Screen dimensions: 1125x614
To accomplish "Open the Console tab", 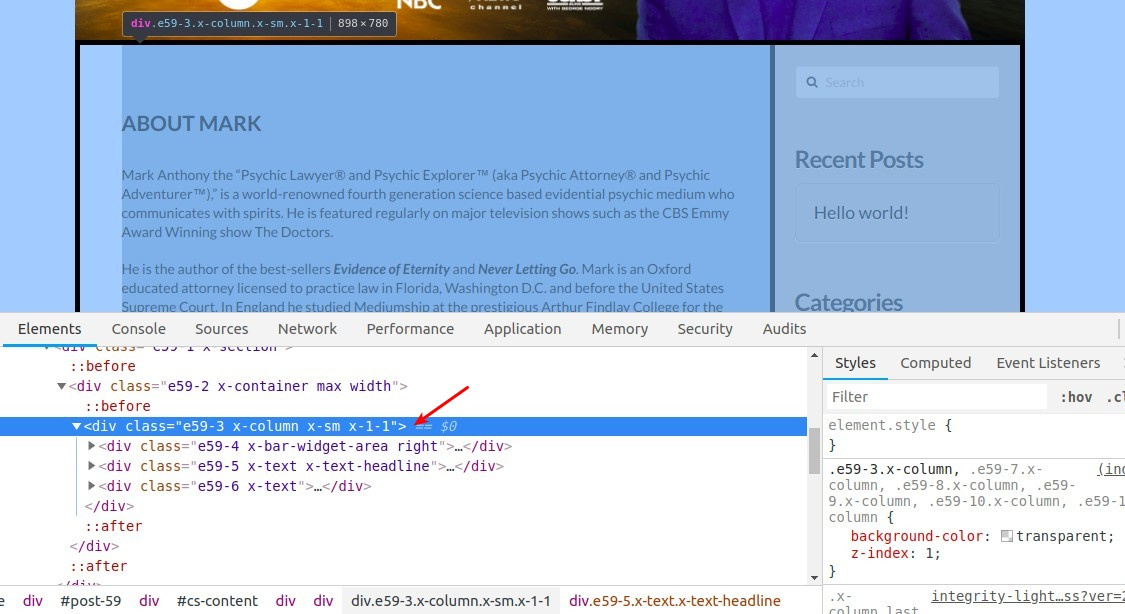I will point(138,329).
